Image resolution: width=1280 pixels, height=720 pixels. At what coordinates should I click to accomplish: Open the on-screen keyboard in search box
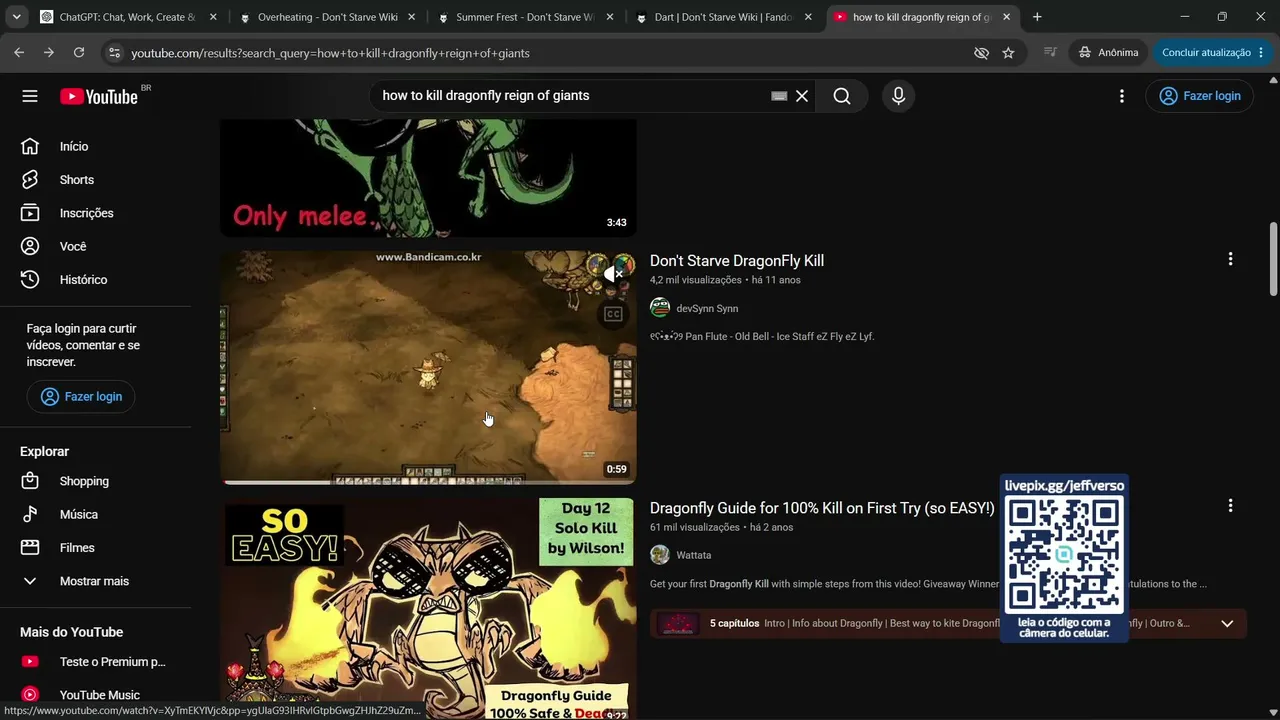779,96
